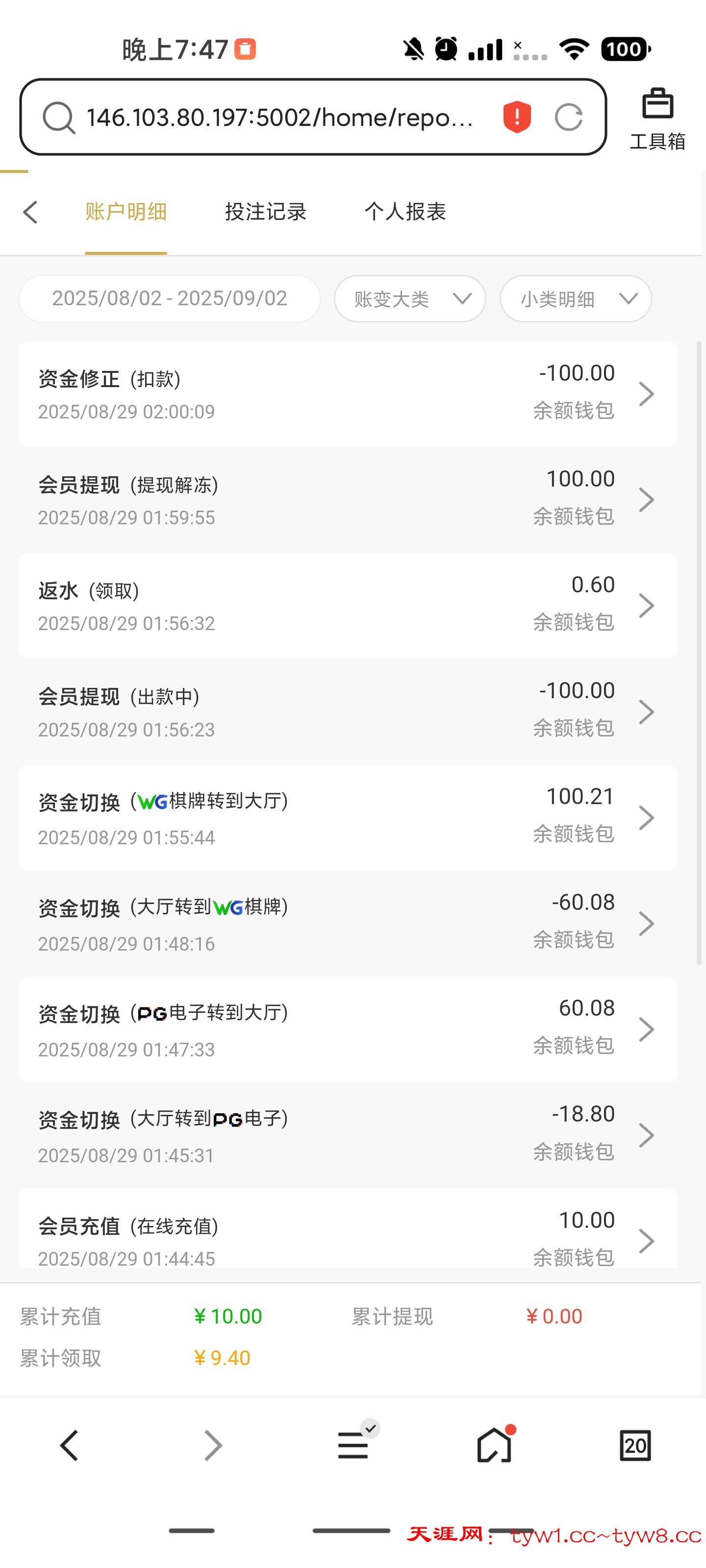
Task: Expand the 小类明细 dropdown
Action: point(576,298)
